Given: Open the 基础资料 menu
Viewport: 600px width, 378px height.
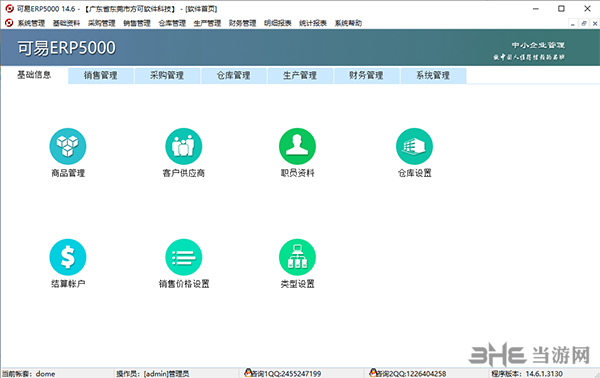Looking at the screenshot, I should pos(67,23).
